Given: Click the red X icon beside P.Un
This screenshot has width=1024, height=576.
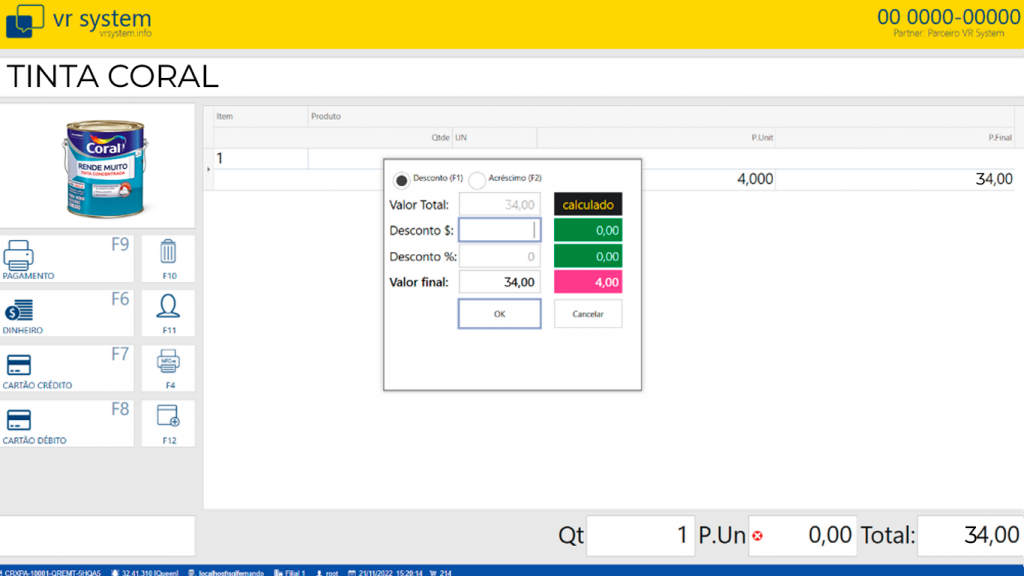Looking at the screenshot, I should (x=757, y=536).
